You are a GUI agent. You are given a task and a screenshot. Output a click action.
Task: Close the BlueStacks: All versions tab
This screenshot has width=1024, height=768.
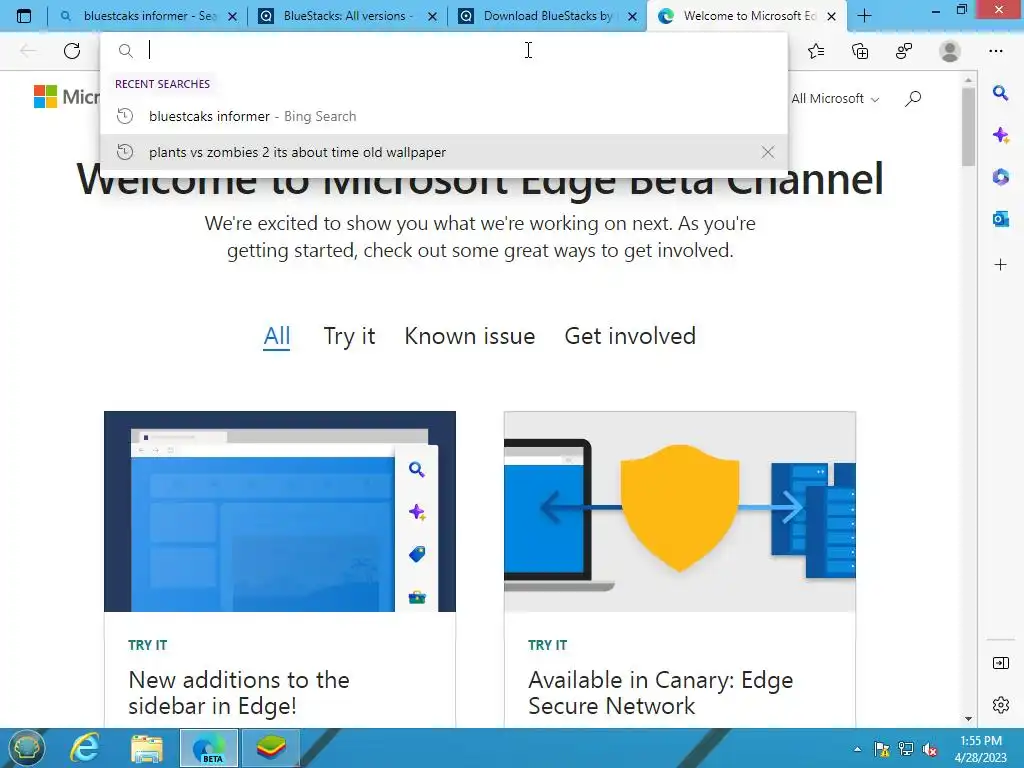432,16
